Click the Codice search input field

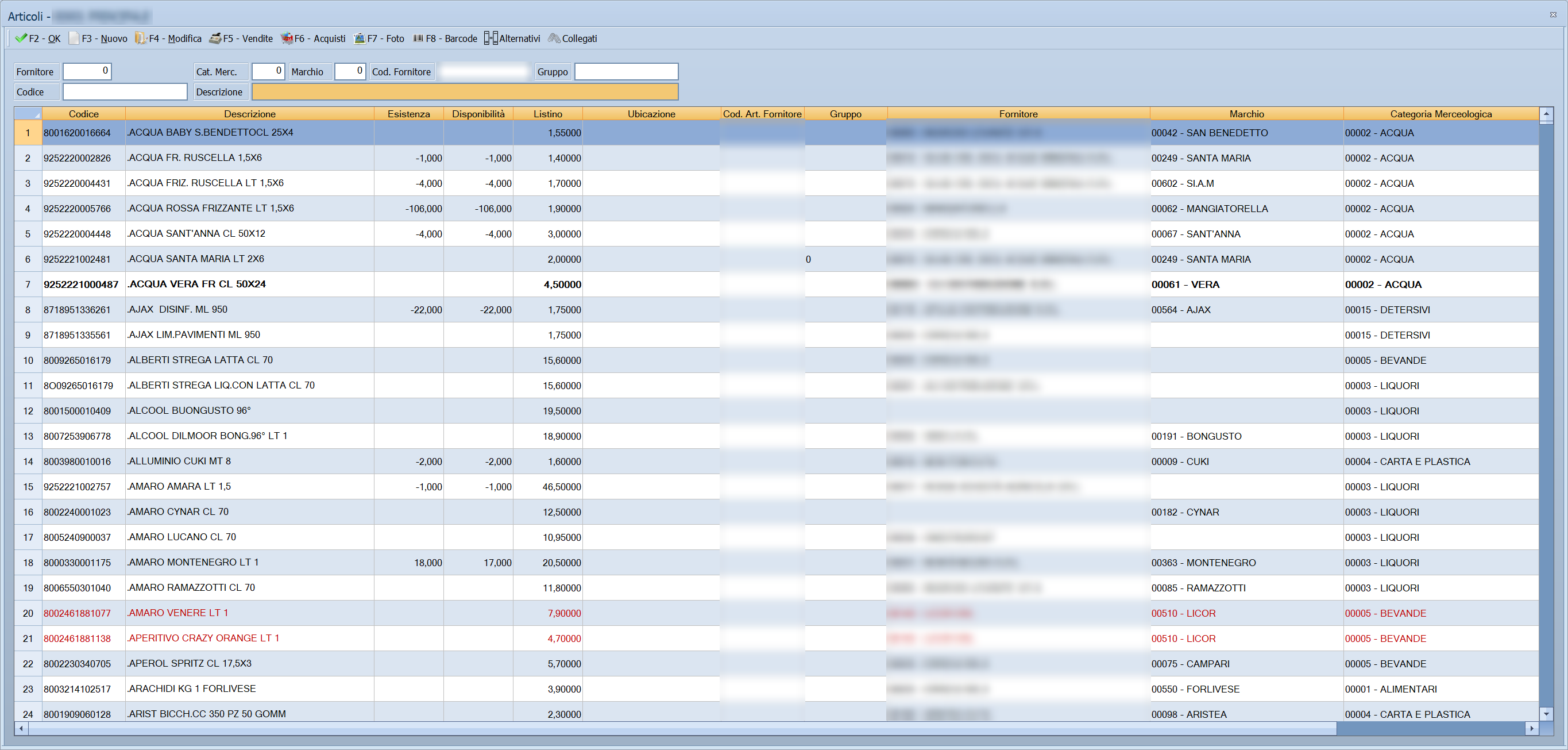(x=125, y=91)
